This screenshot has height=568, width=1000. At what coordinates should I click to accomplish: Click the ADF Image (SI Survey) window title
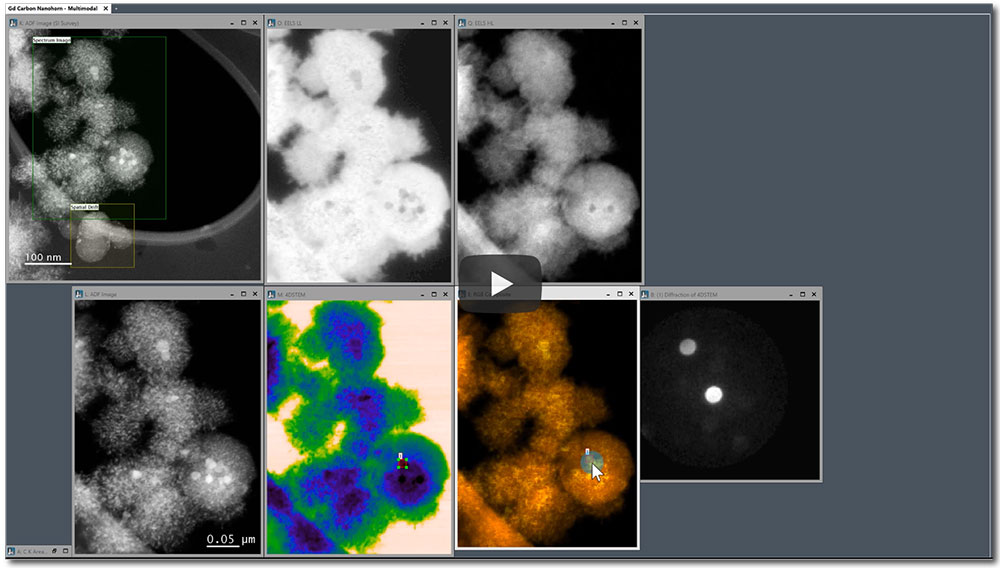[x=49, y=23]
